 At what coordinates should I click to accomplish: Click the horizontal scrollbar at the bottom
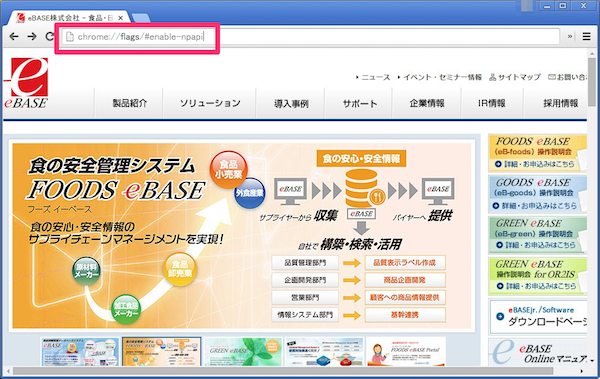point(283,371)
